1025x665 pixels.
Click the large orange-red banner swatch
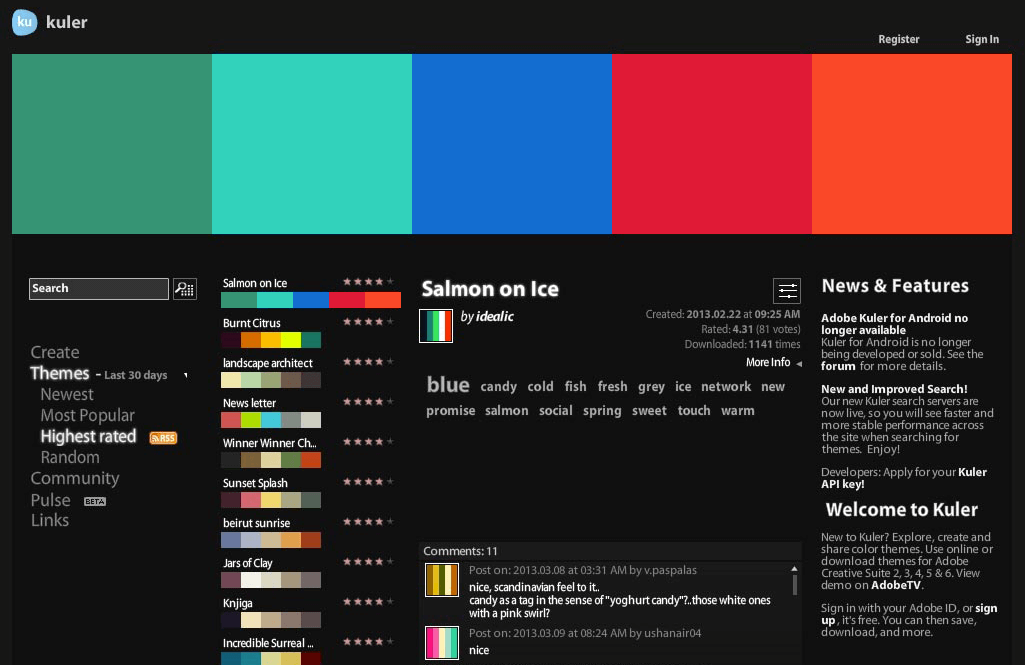pyautogui.click(x=912, y=144)
